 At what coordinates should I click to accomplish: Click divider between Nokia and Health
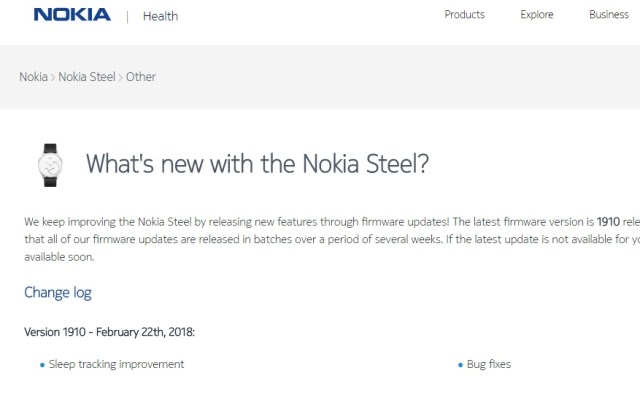point(127,17)
